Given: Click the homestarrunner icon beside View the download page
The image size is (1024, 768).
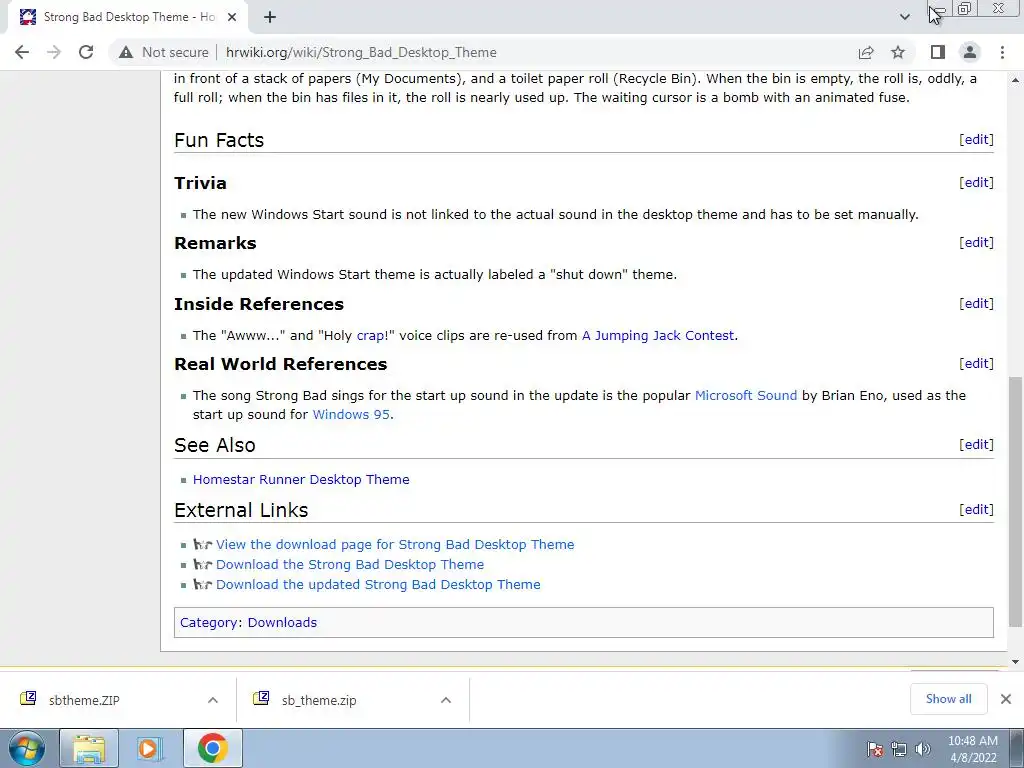Looking at the screenshot, I should click(203, 545).
